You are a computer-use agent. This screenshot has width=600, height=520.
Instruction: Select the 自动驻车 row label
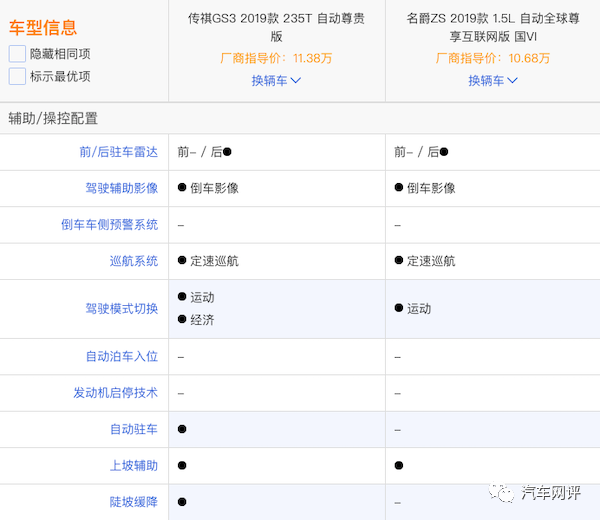[x=133, y=430]
